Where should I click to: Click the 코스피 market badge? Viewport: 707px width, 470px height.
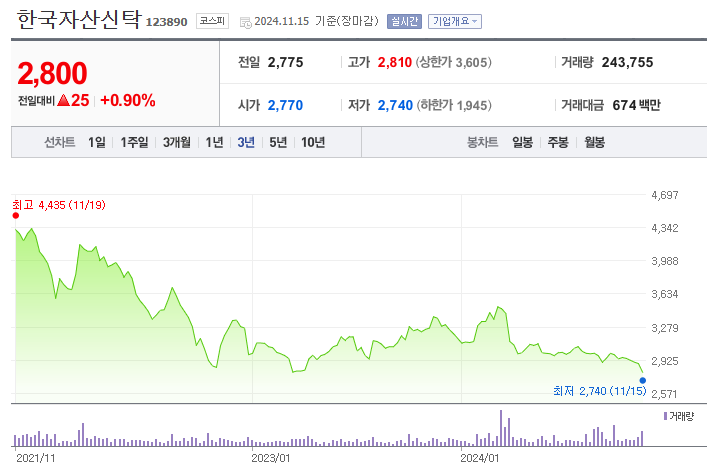(x=212, y=21)
